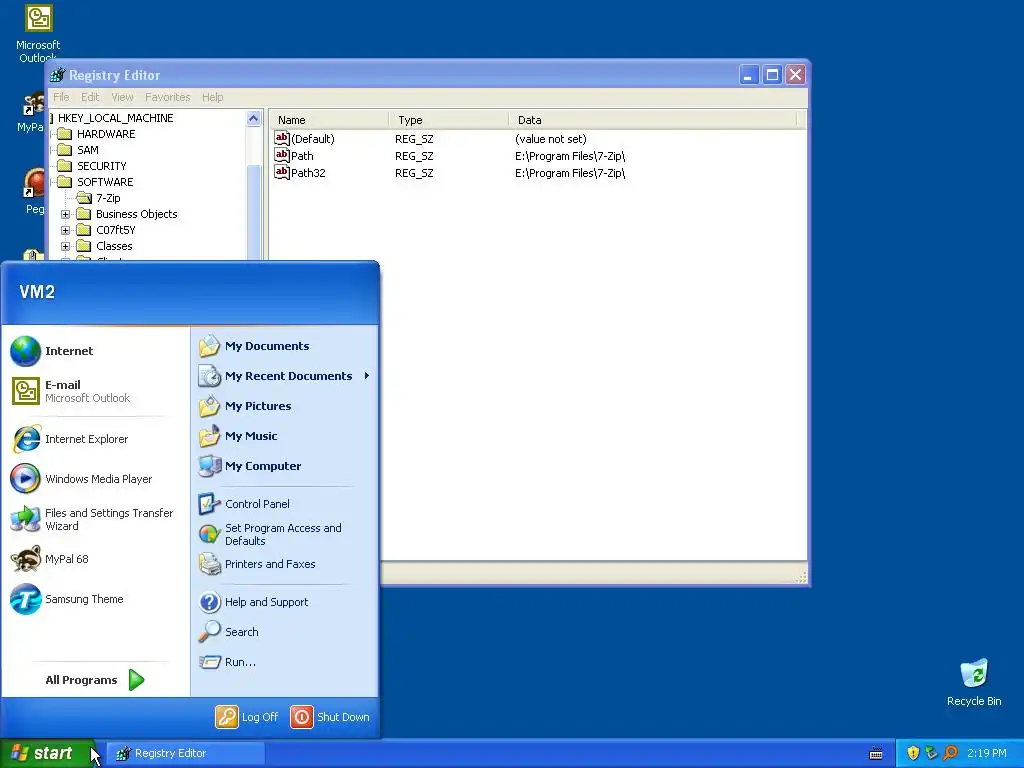Viewport: 1024px width, 768px height.
Task: Open the View menu in Registry Editor
Action: point(122,97)
